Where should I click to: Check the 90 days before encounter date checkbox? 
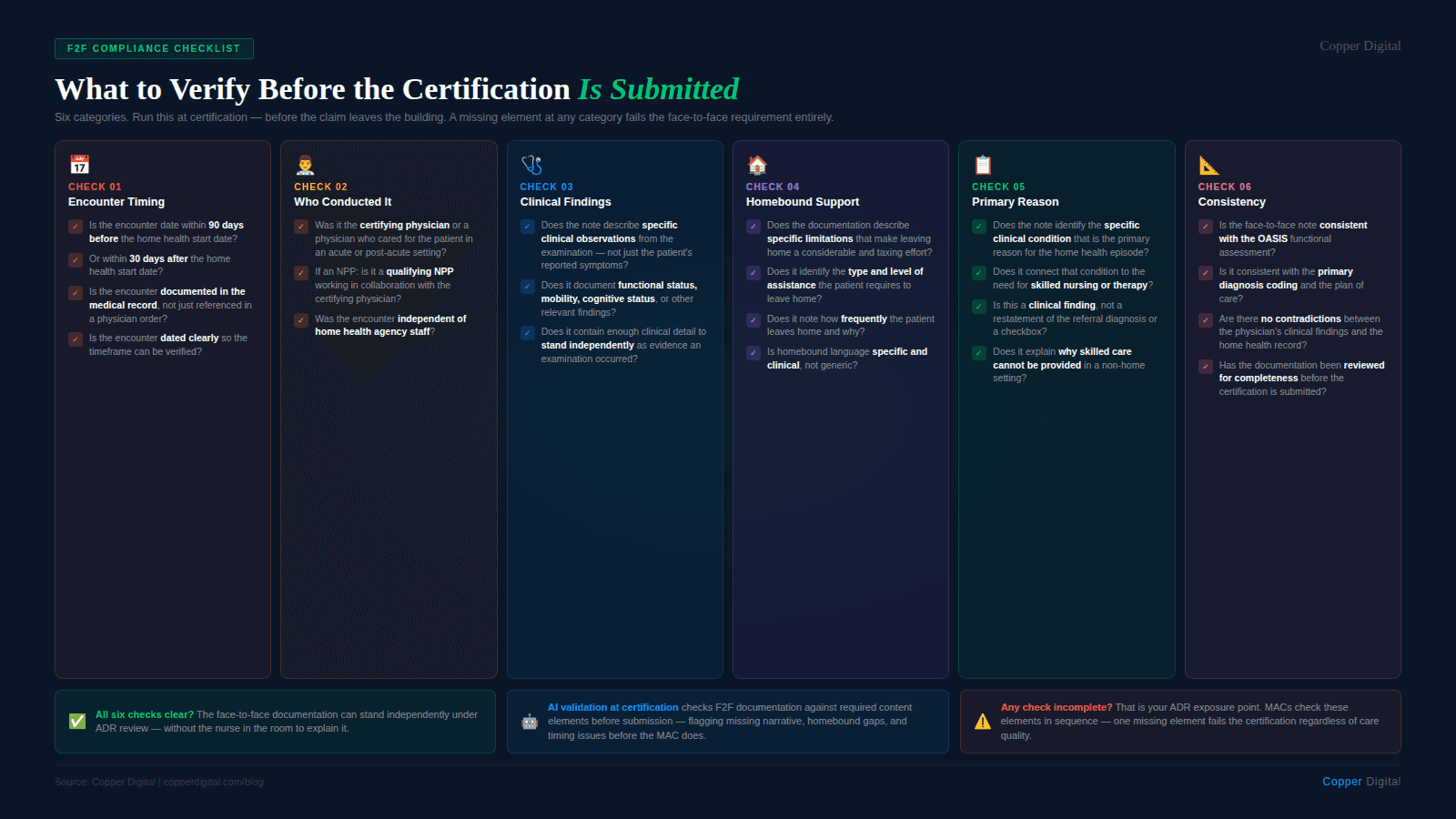[76, 227]
